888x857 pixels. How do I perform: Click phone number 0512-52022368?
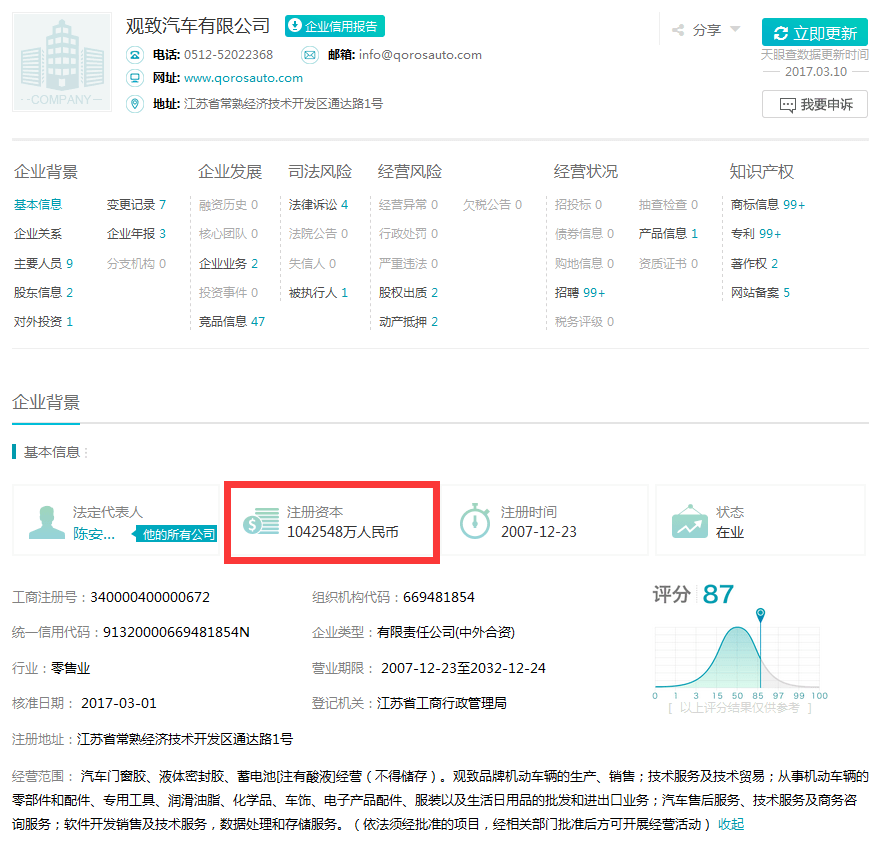point(228,55)
